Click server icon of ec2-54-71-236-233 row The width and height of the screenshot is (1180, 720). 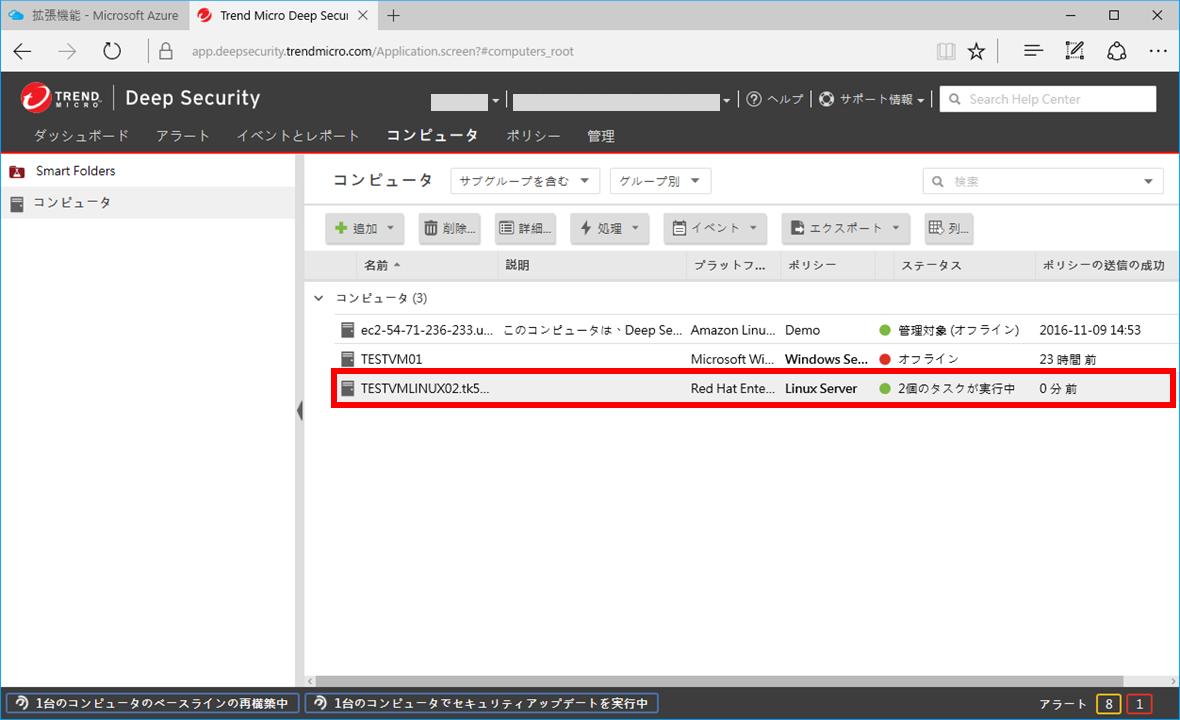click(347, 330)
